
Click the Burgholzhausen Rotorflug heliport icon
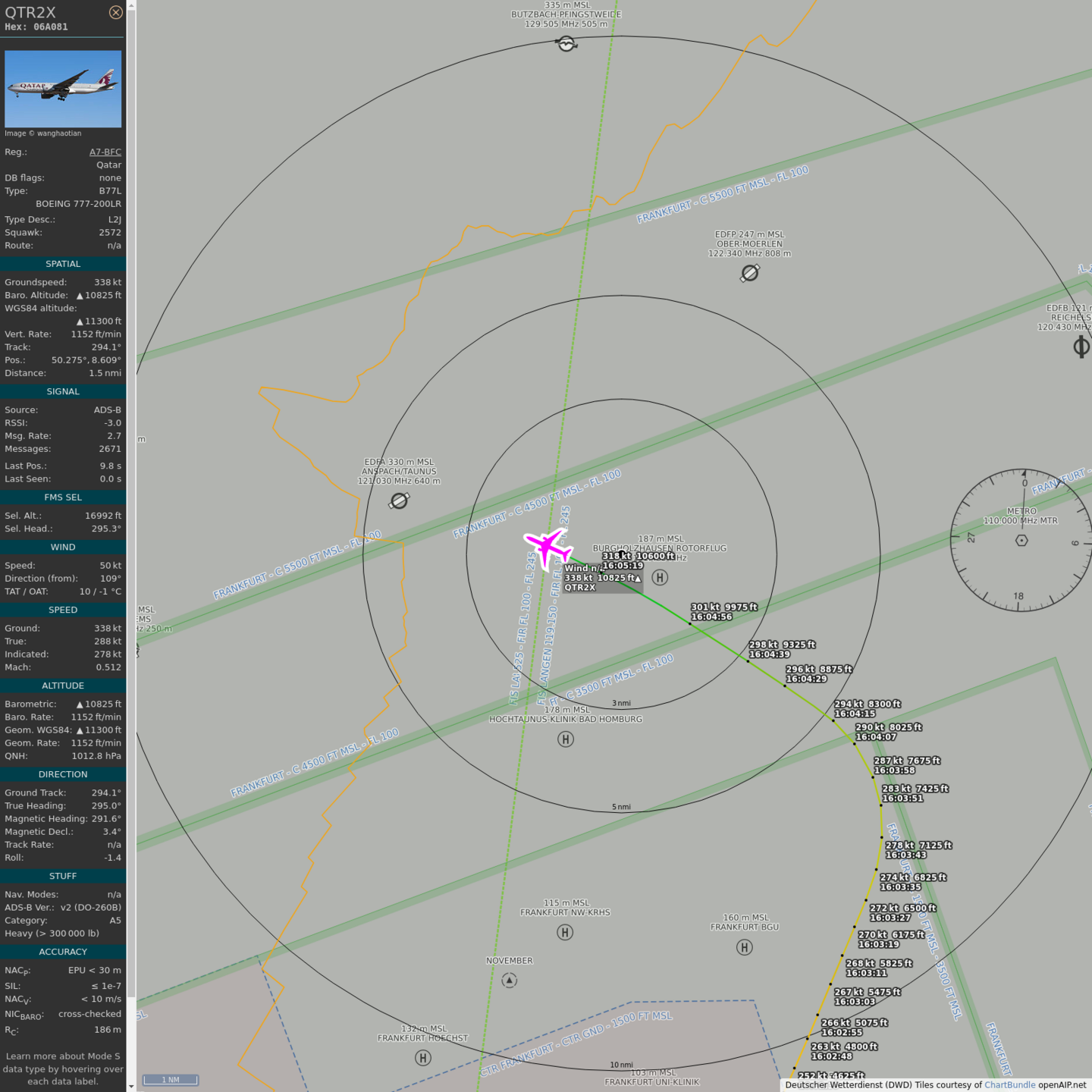(660, 578)
